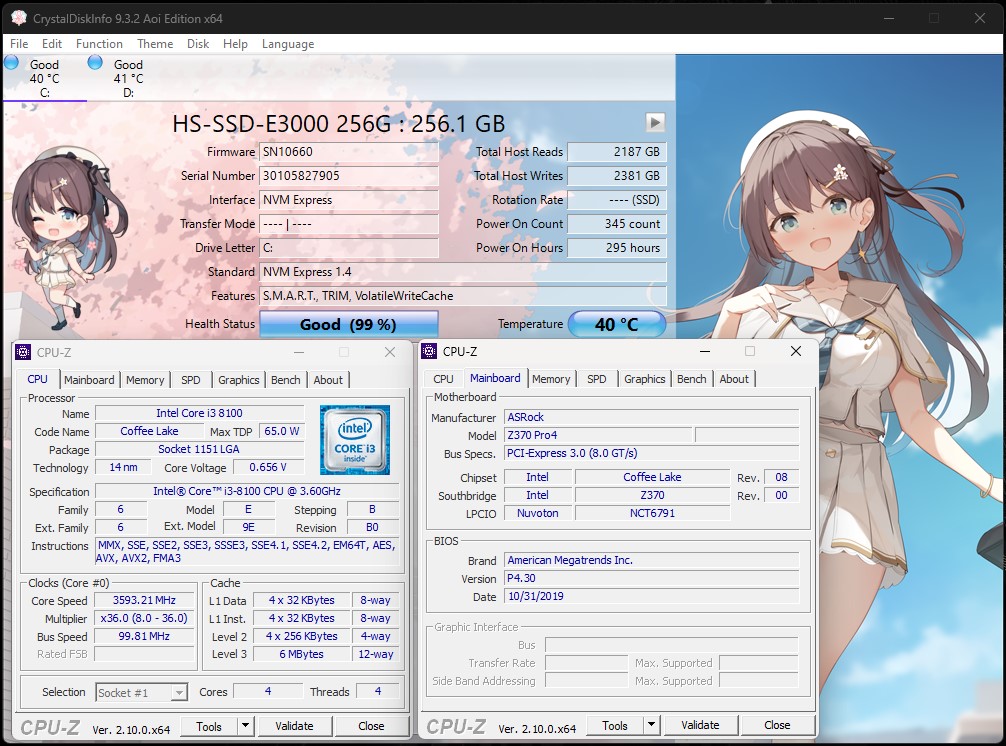
Task: Click Tools button in left CPU-Z window
Action: [209, 726]
